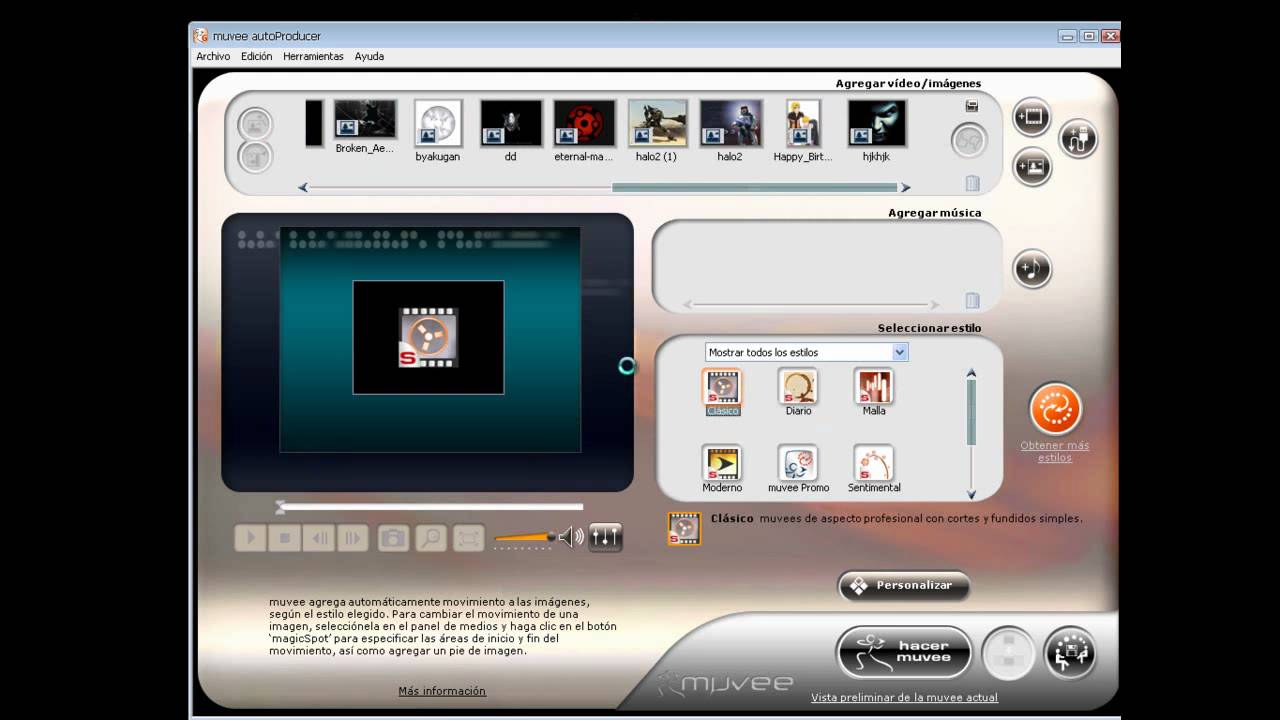Image resolution: width=1280 pixels, height=720 pixels.
Task: Click the styles list vertical scrollbar thumb
Action: 971,412
